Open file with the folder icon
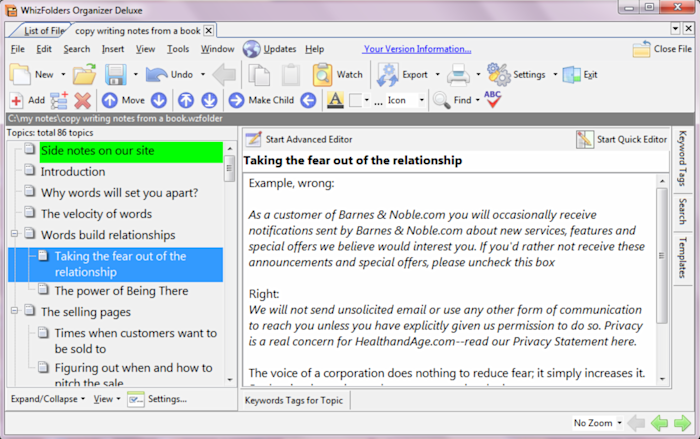 tap(85, 74)
